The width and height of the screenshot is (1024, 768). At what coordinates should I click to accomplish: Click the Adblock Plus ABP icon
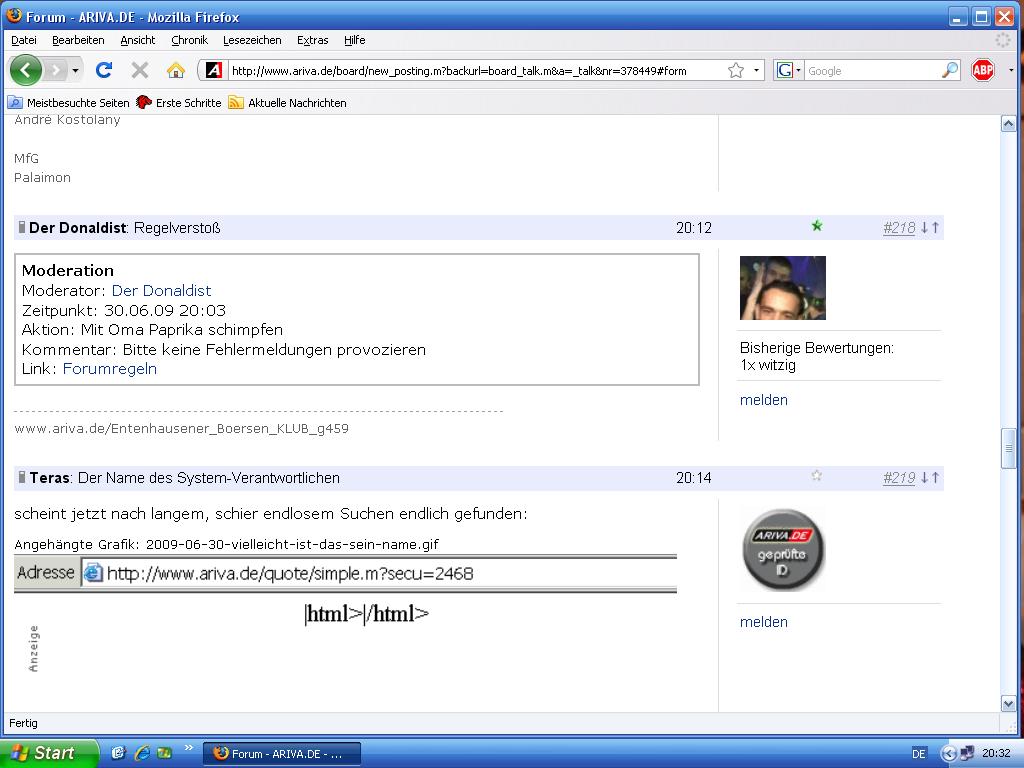983,70
